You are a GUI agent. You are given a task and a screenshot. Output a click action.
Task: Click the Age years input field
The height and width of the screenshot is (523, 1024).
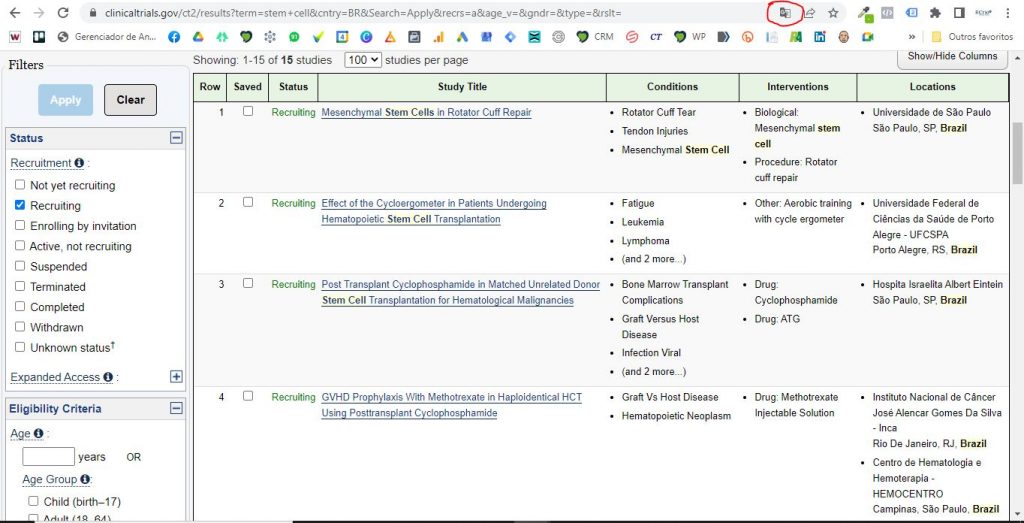[x=48, y=456]
